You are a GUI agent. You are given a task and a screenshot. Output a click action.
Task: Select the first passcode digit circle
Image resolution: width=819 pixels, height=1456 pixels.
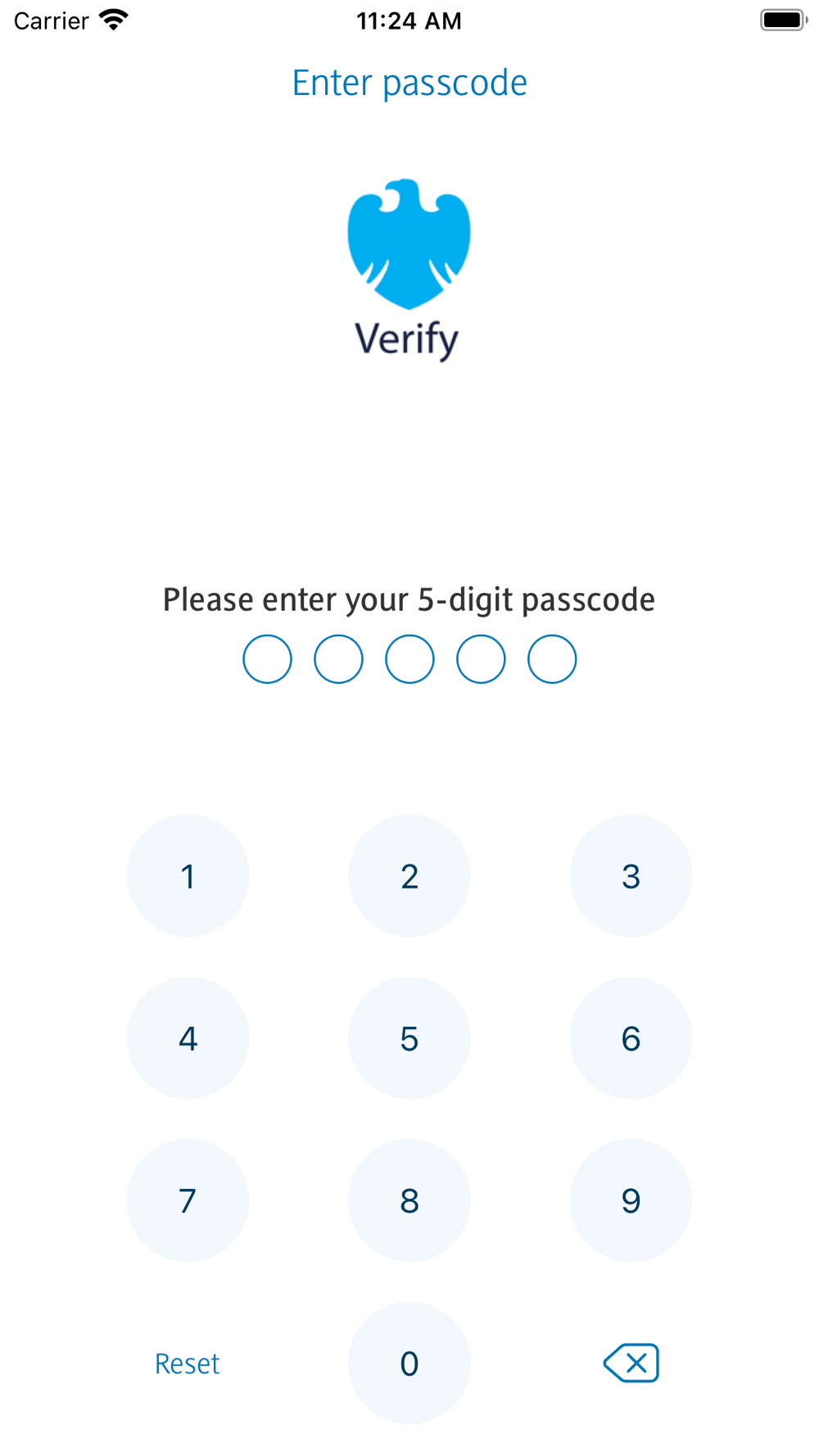coord(267,659)
